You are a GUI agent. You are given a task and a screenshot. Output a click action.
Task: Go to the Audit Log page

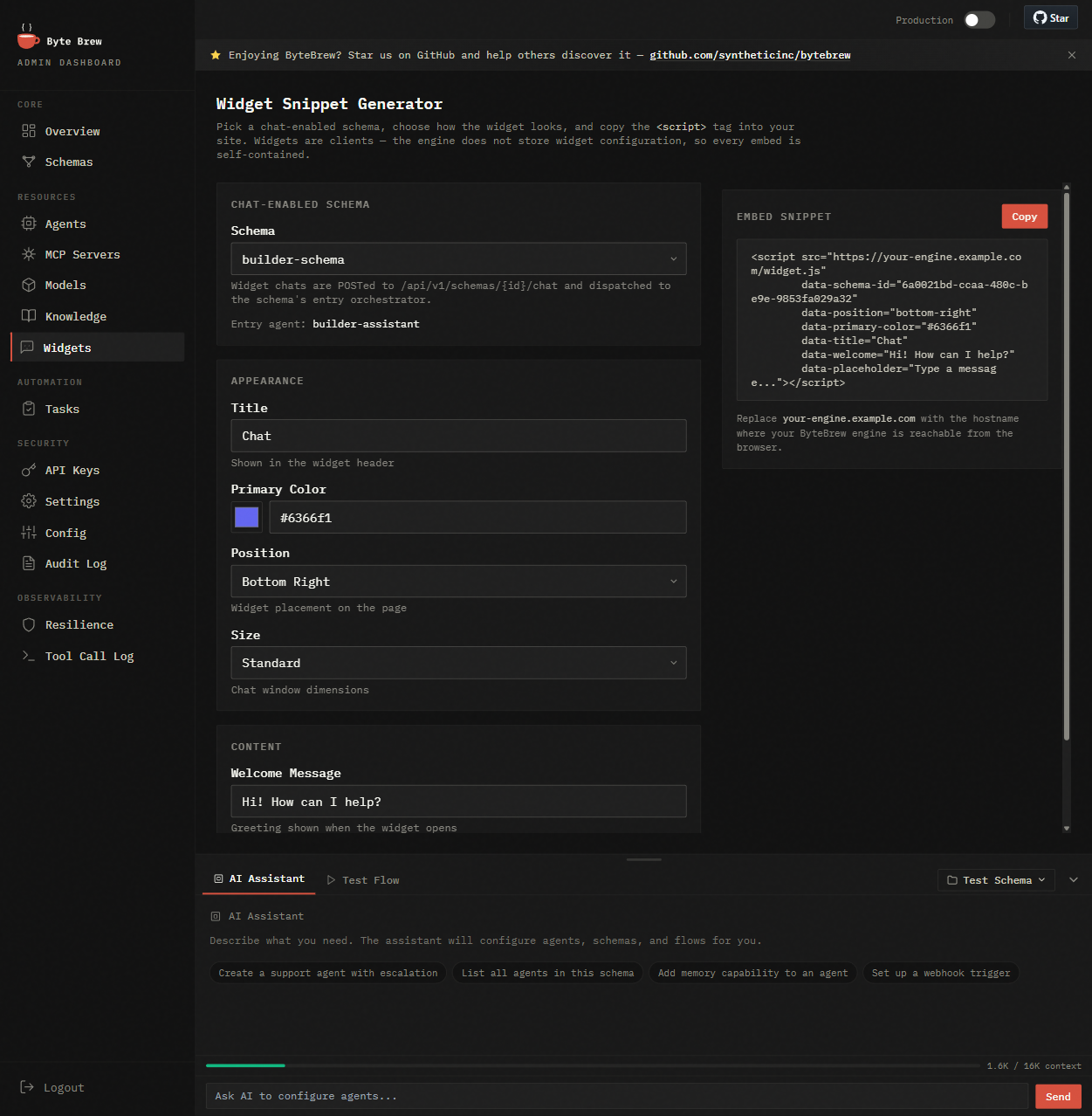[97, 563]
